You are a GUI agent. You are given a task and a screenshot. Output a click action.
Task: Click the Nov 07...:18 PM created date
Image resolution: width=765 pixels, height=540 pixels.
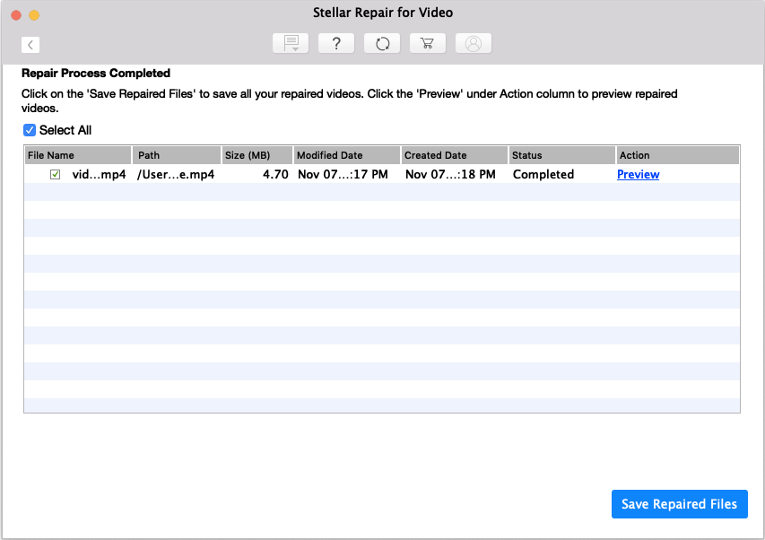click(450, 174)
